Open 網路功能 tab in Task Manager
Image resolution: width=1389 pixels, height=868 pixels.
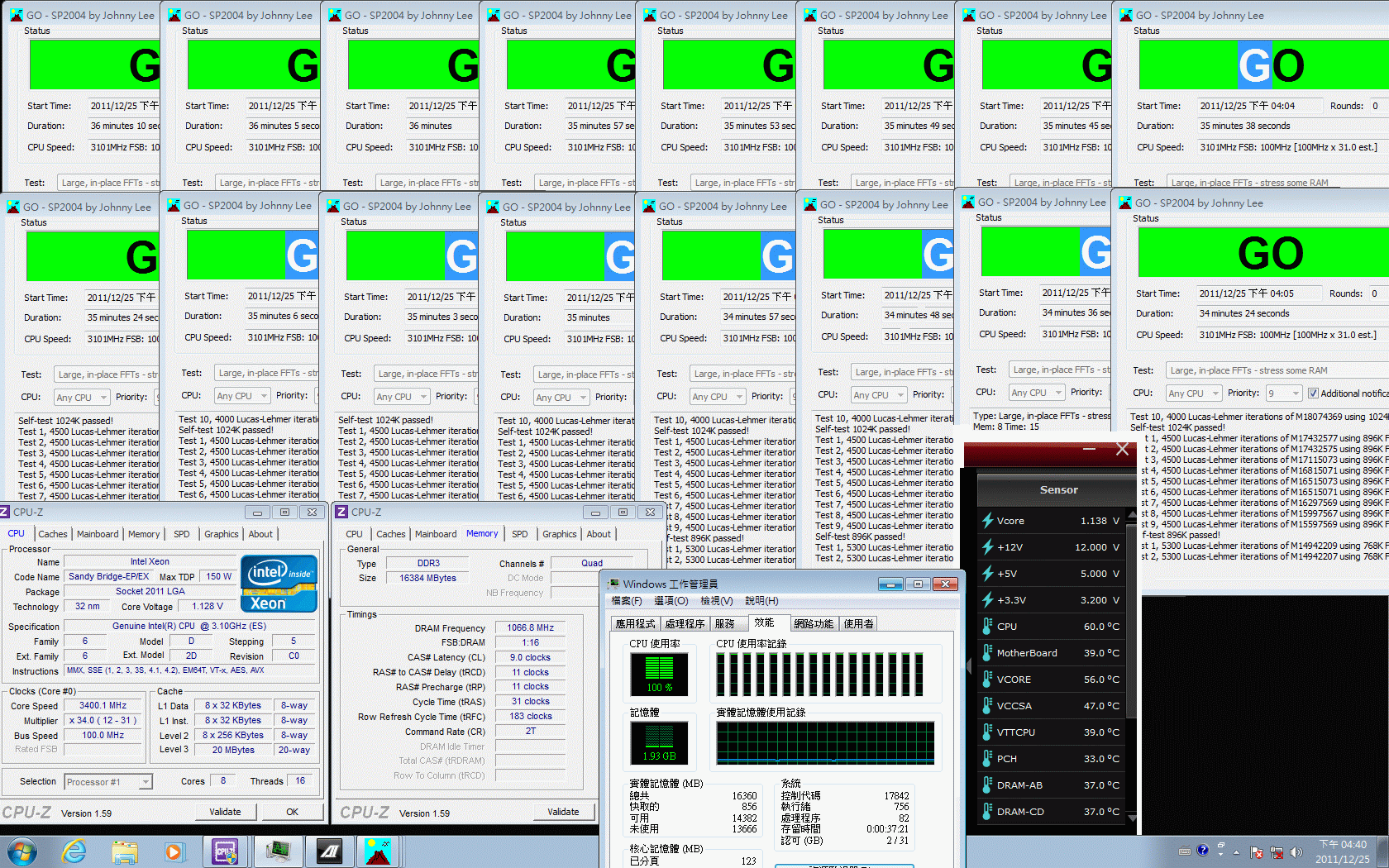point(814,624)
